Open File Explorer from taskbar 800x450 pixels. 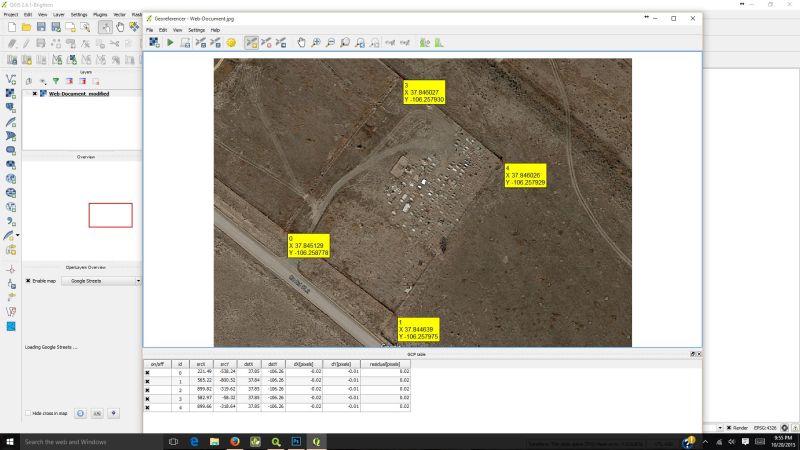[214, 442]
